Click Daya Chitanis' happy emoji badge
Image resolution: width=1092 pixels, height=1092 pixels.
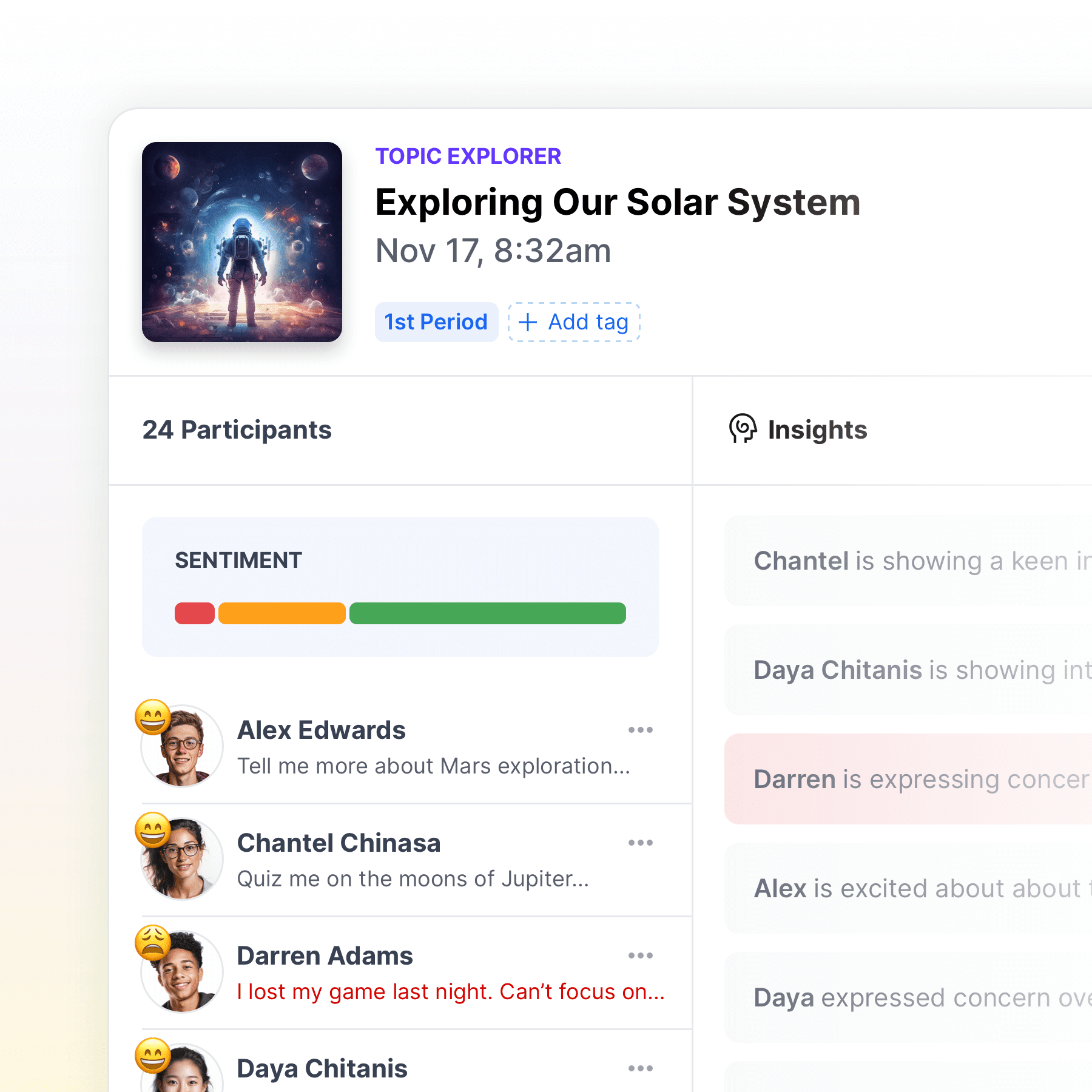pyautogui.click(x=153, y=1056)
